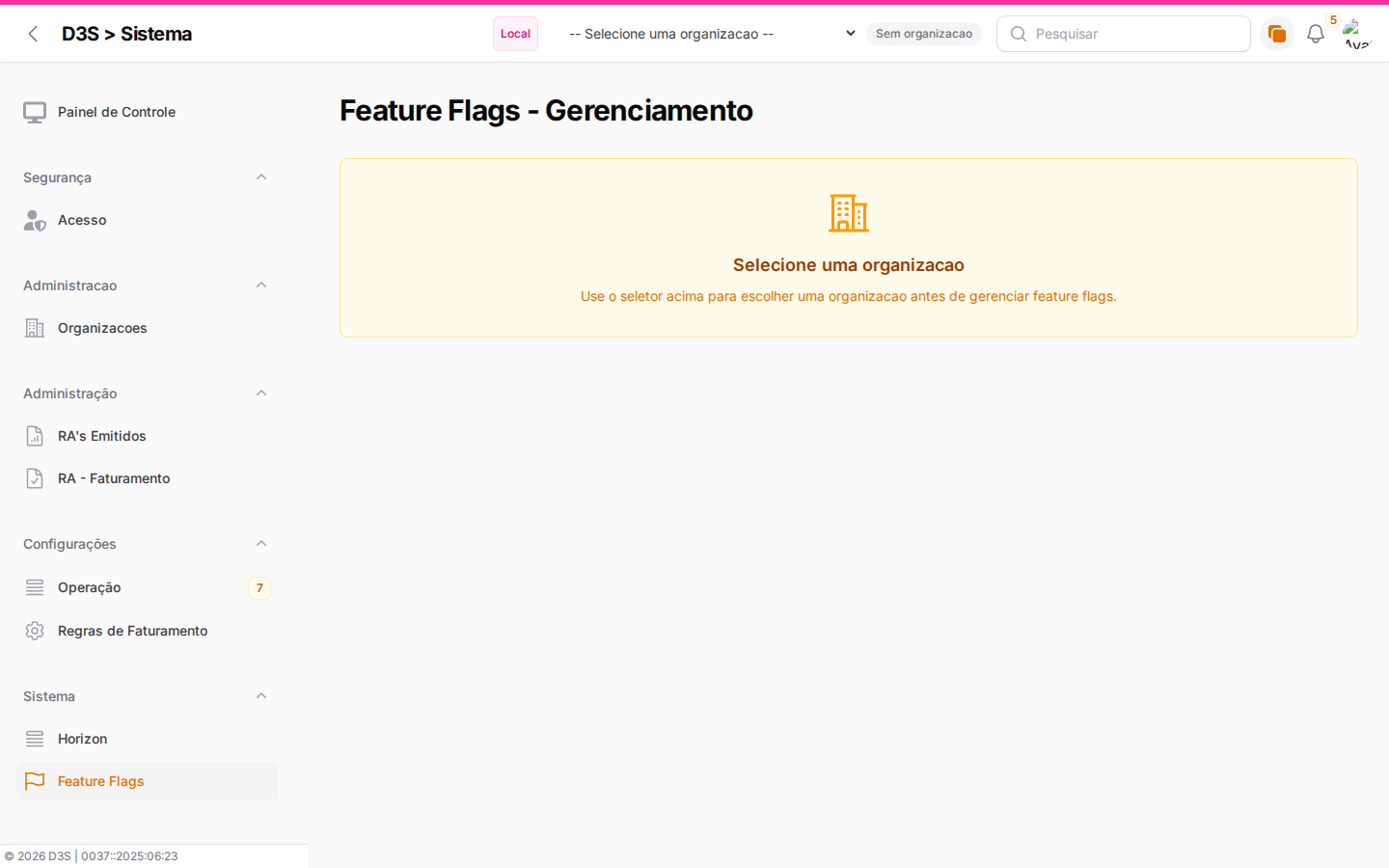The height and width of the screenshot is (868, 1389).
Task: Click the RA's Emitidos document icon
Action: point(35,436)
